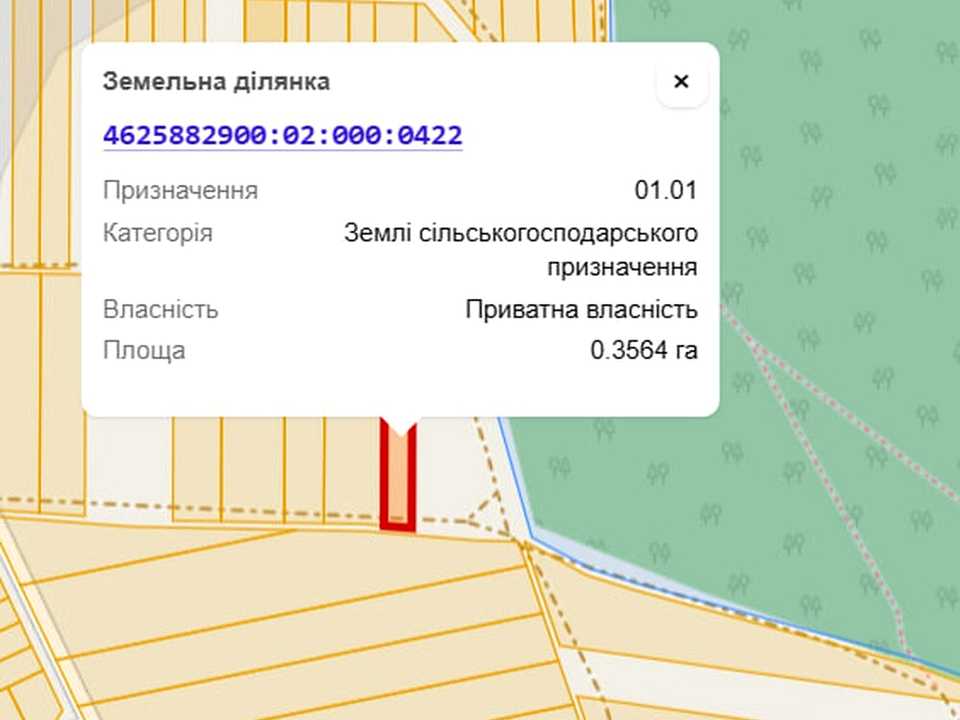The height and width of the screenshot is (720, 960).
Task: Close the Земельна ділянка popup
Action: click(x=681, y=81)
